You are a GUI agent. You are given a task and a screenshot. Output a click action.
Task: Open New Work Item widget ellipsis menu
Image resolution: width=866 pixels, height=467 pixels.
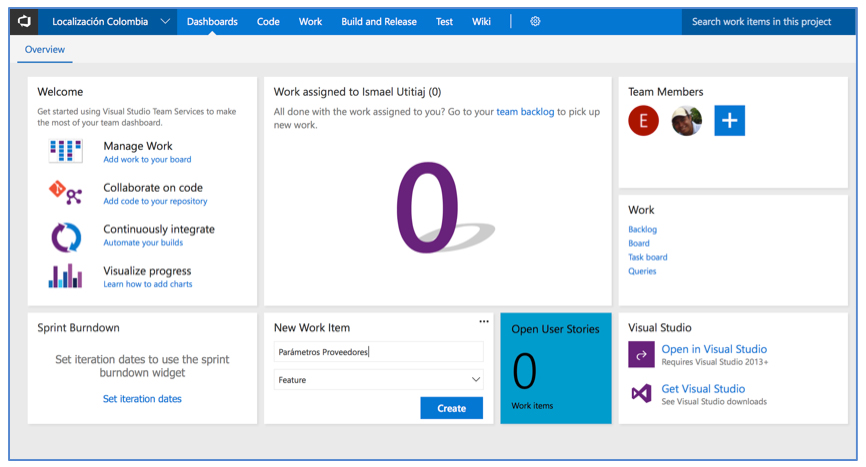[x=484, y=321]
